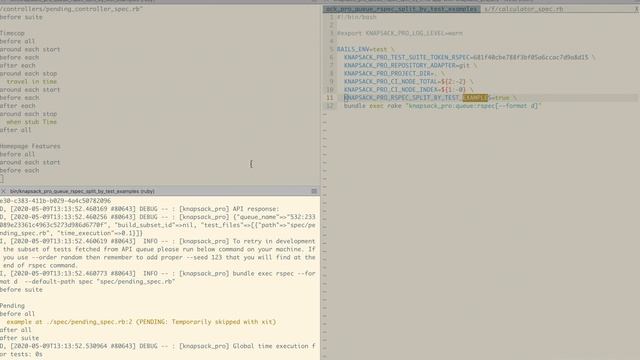640x360 pixels.
Task: Click 'before suite' in the top-left pane
Action: tap(21, 17)
